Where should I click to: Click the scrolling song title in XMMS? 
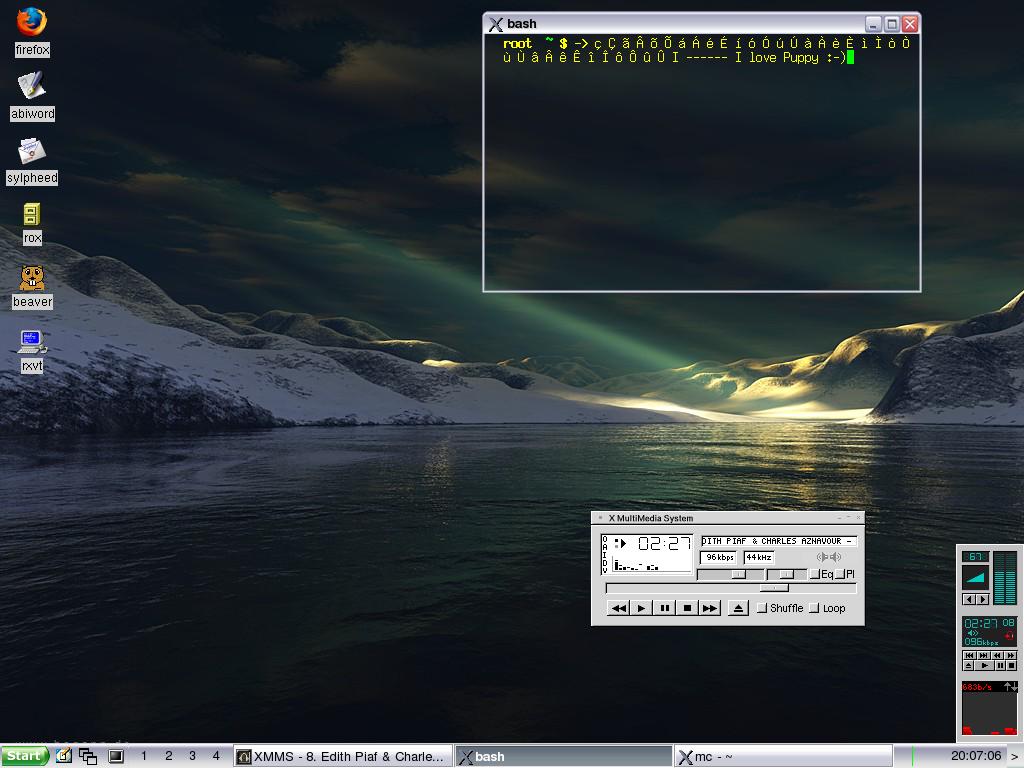tap(779, 541)
